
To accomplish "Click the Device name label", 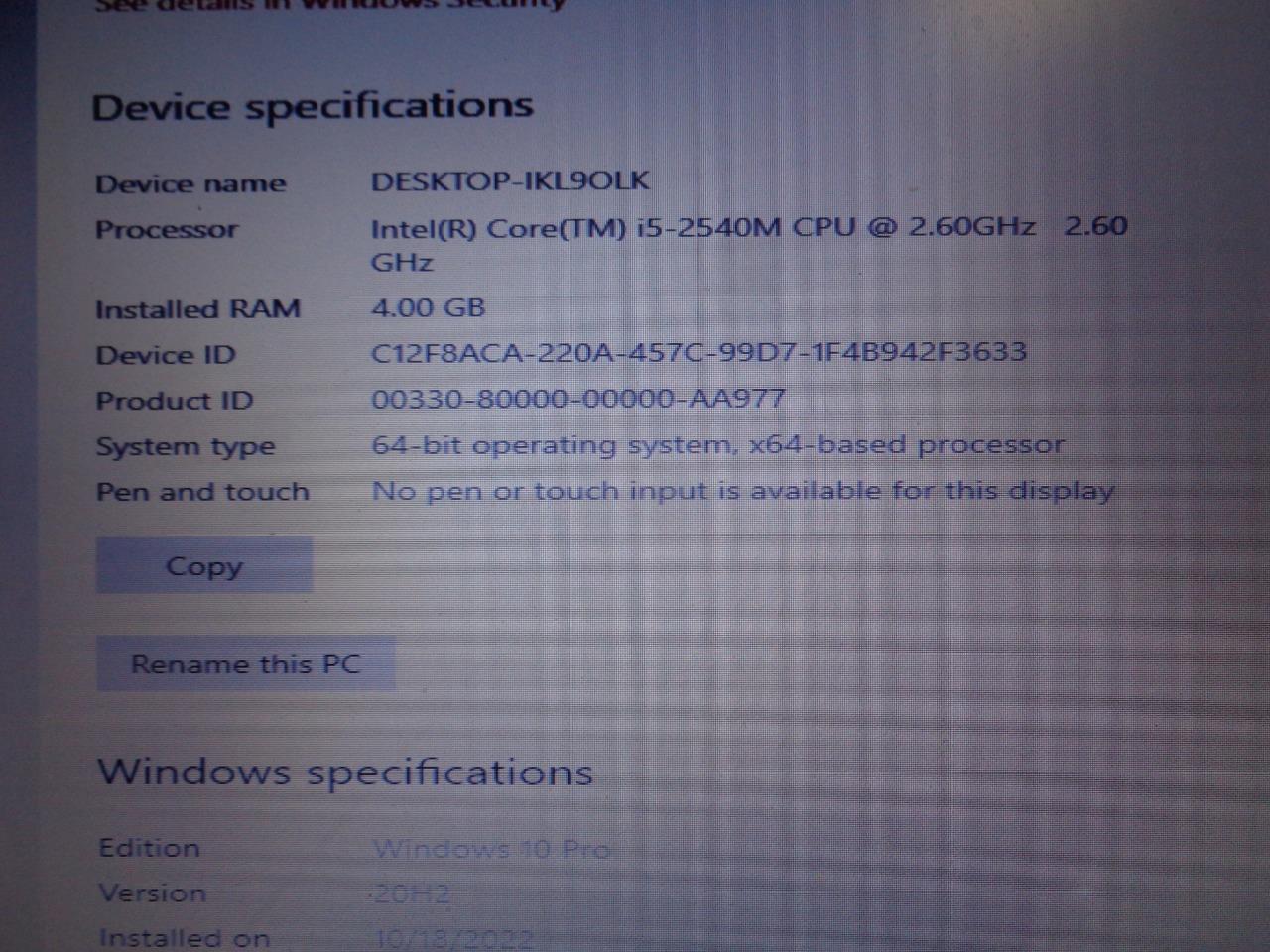I will coord(190,184).
